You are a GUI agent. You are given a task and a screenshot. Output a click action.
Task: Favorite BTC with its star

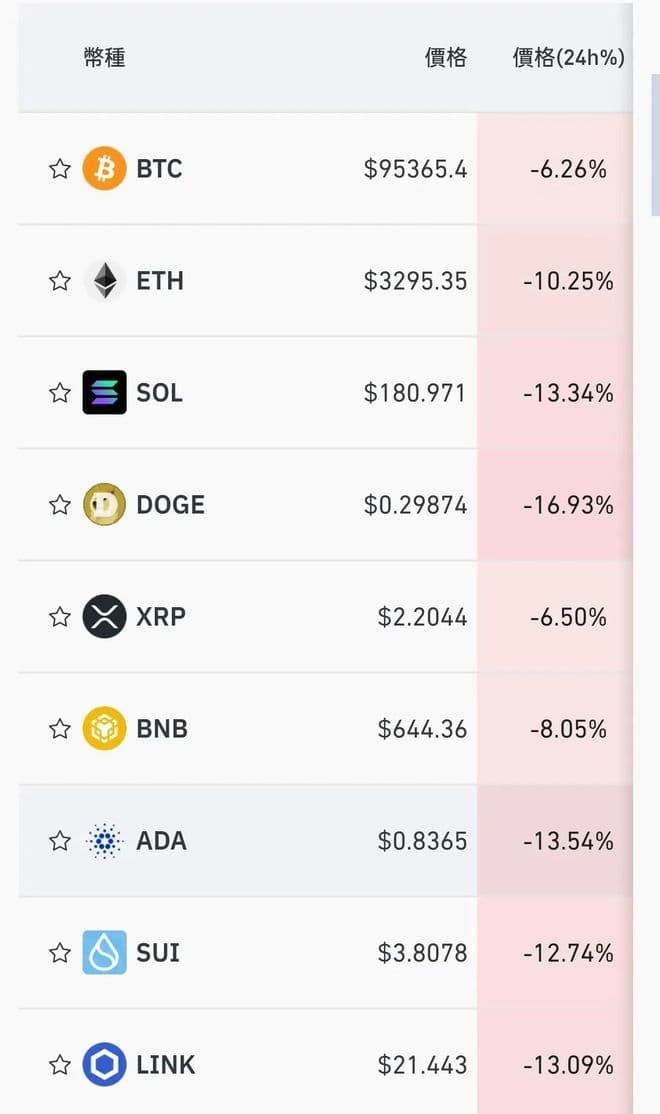[x=60, y=168]
